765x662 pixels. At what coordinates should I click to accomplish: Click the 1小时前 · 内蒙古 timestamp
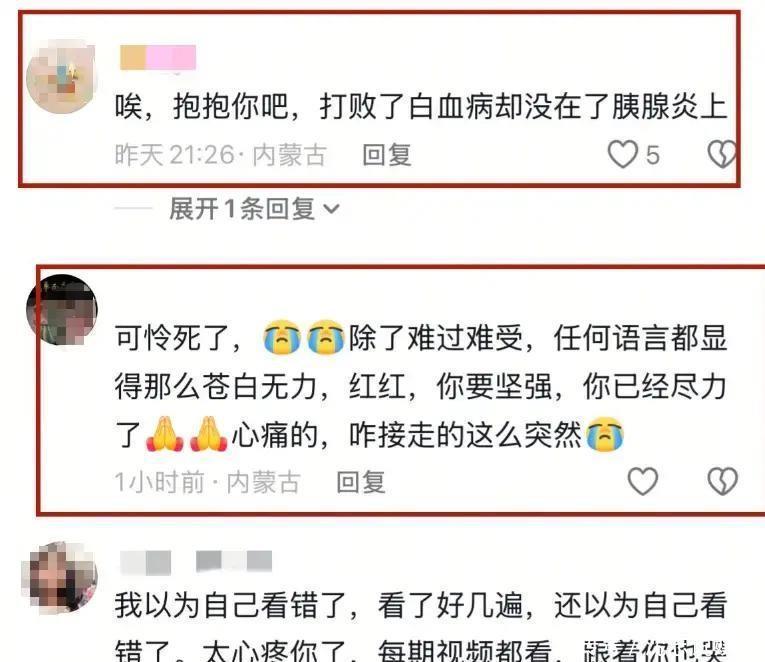point(207,482)
